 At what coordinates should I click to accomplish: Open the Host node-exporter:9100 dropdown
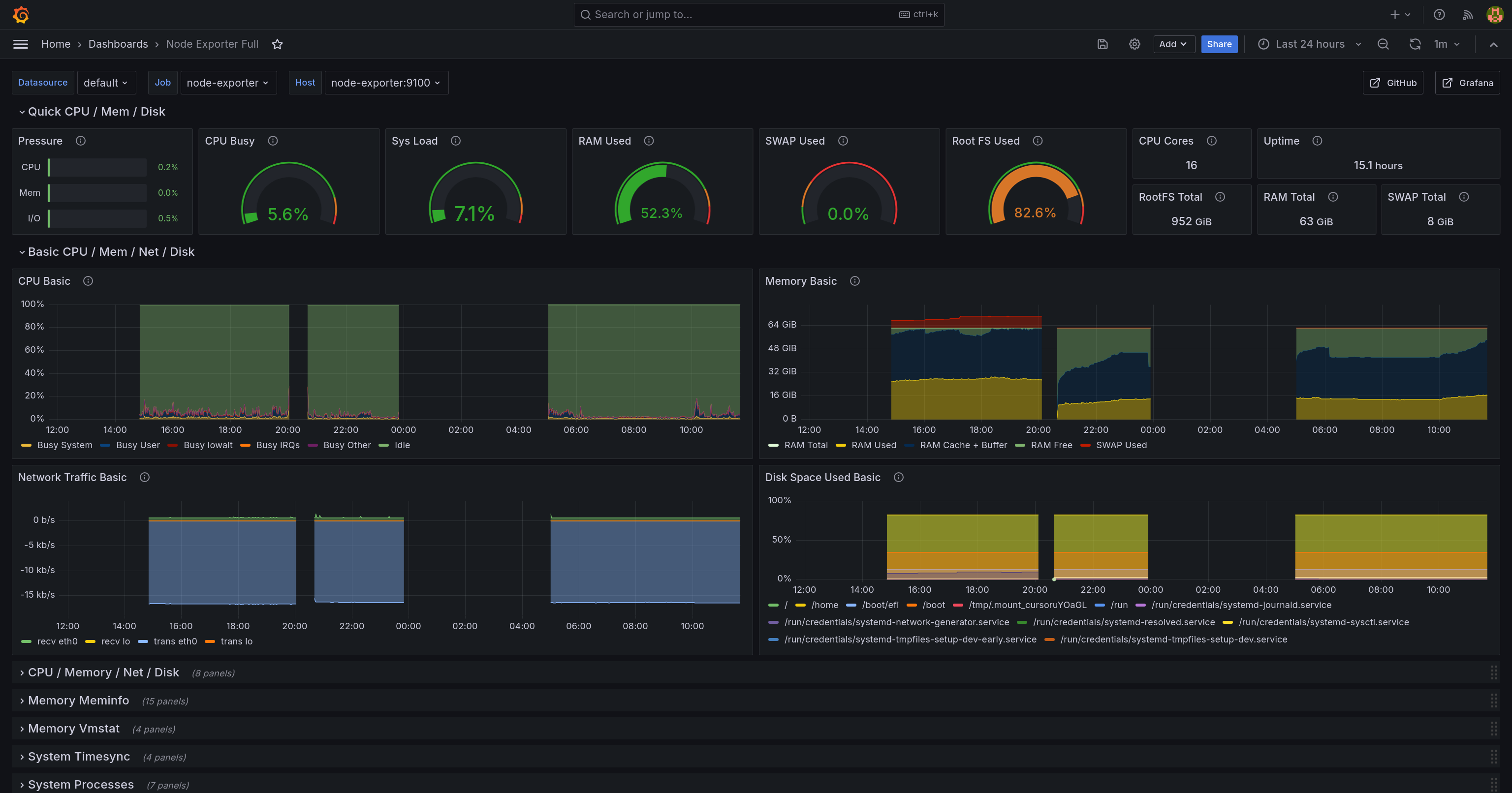386,83
